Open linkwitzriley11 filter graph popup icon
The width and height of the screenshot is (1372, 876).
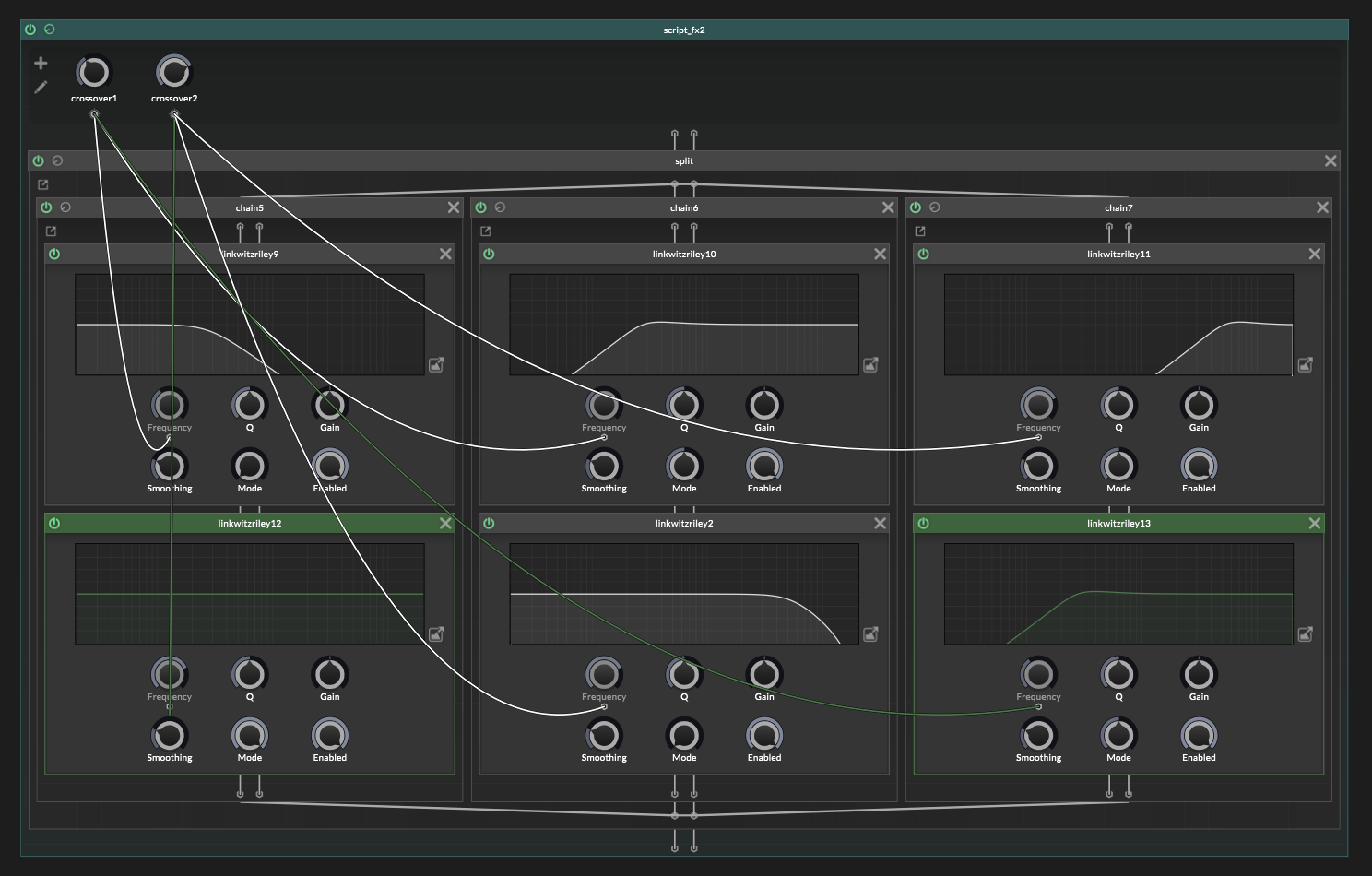point(1306,365)
